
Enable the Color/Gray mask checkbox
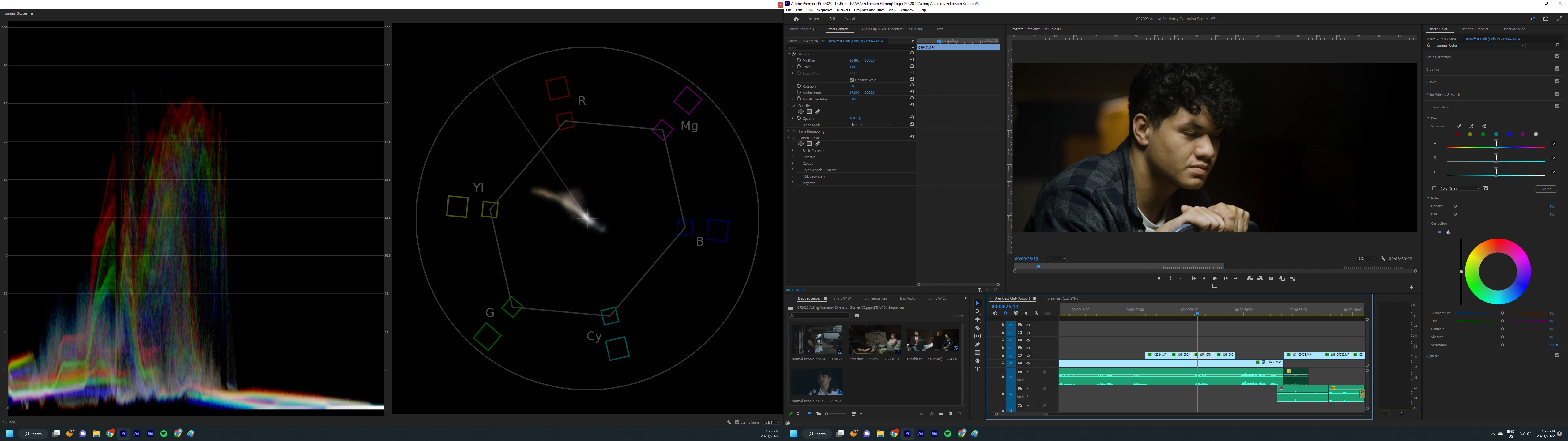point(1434,189)
